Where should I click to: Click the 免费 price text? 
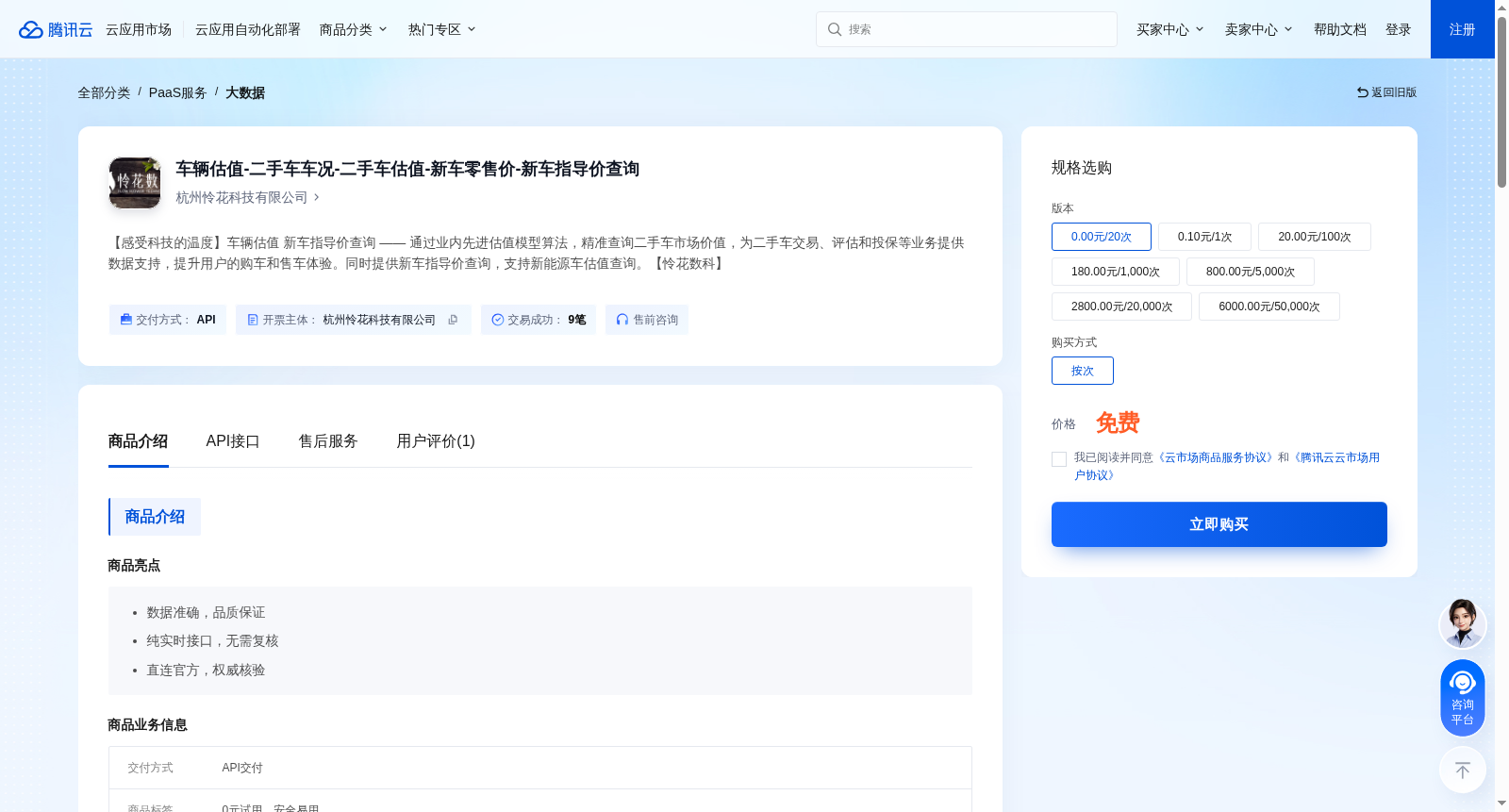[1118, 423]
